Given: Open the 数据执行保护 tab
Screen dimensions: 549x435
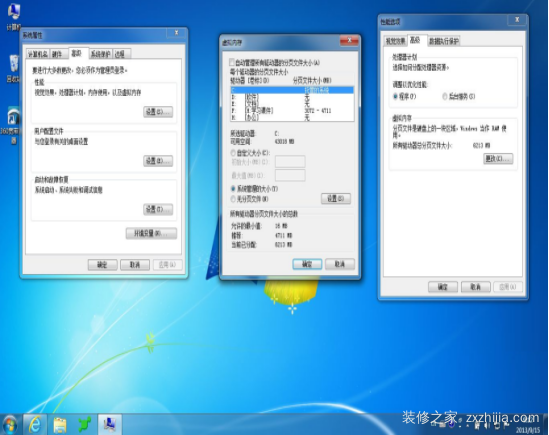Looking at the screenshot, I should (x=444, y=41).
